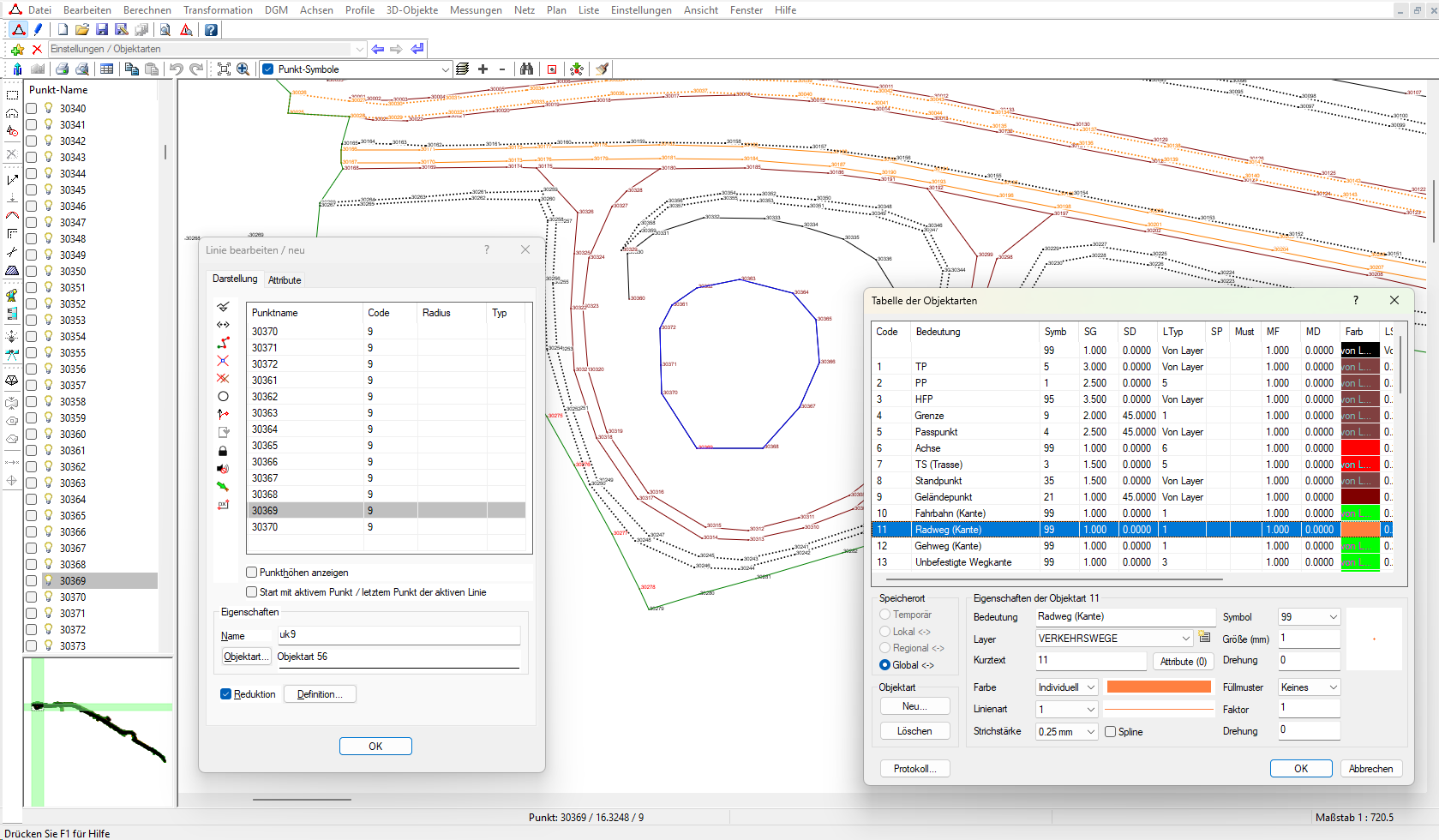Click the lock icon in line dialog
The width and height of the screenshot is (1439, 840).
(223, 451)
